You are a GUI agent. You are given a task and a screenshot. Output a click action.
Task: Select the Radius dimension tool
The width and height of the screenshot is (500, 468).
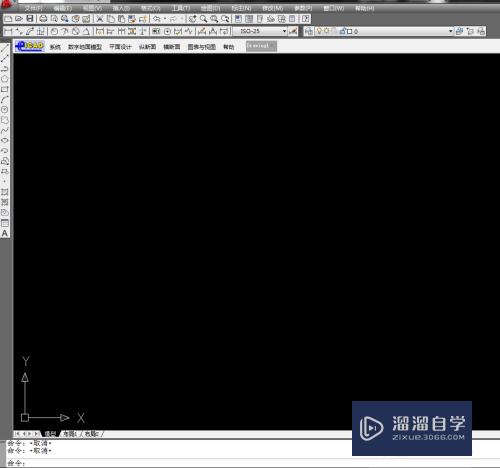click(x=54, y=31)
